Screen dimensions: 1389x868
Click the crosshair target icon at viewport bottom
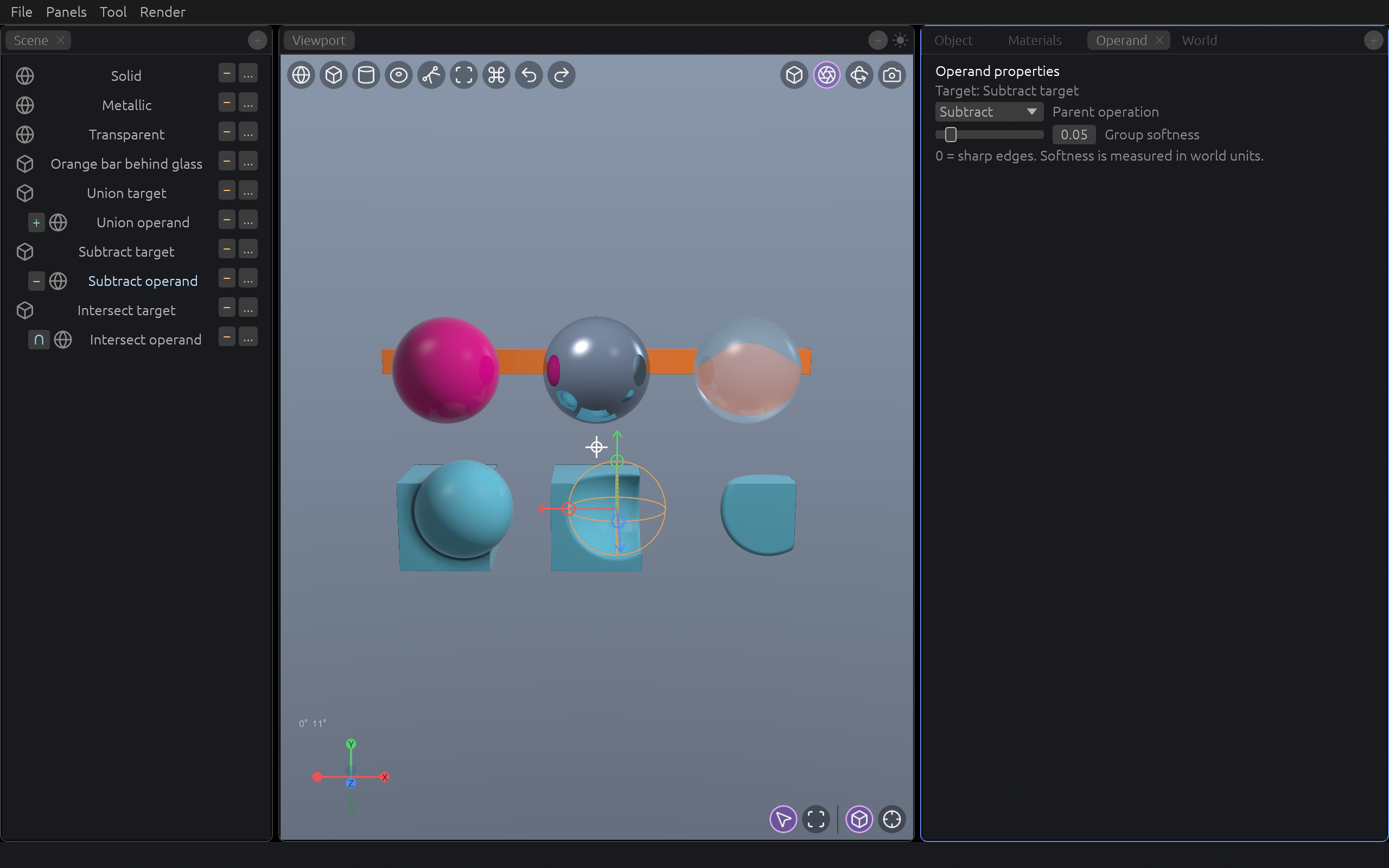(x=892, y=819)
